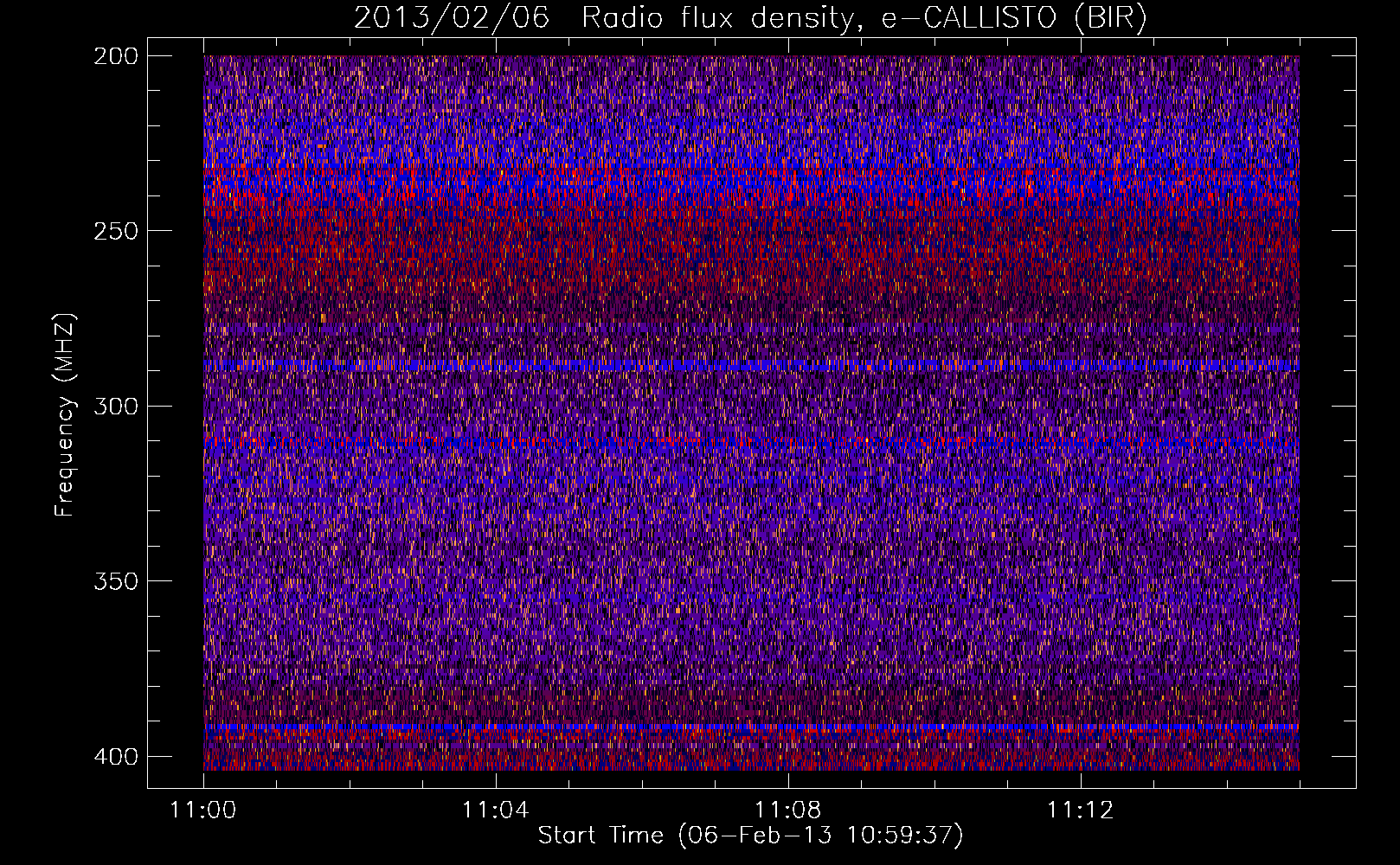Click the 400 frequency tick label
1400x865 pixels.
[x=115, y=757]
